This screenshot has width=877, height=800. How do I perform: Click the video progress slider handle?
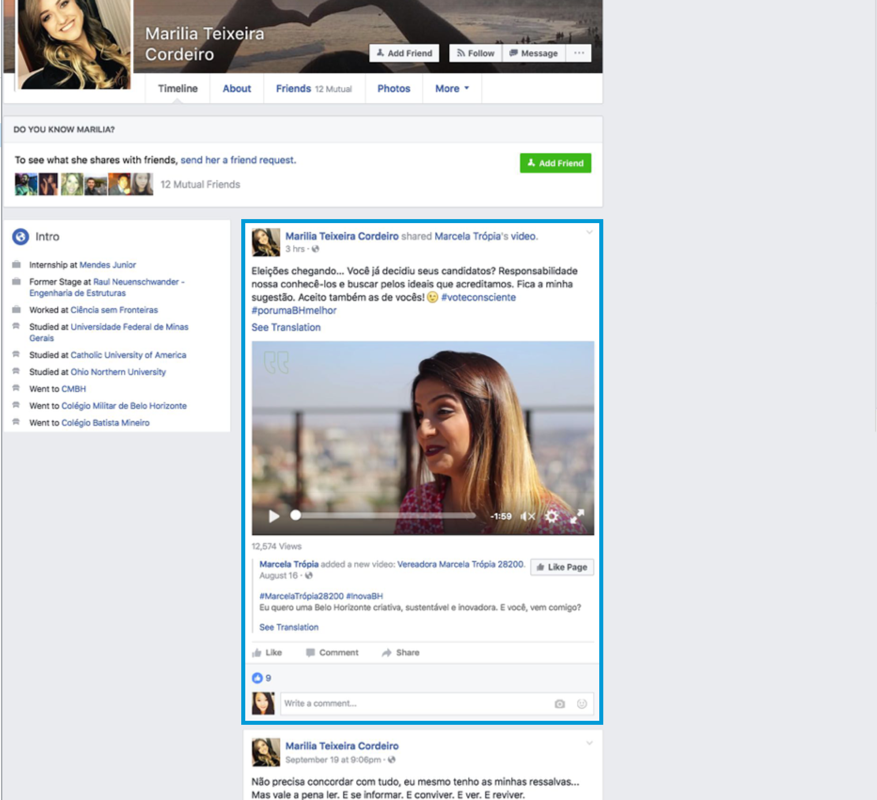coord(295,515)
